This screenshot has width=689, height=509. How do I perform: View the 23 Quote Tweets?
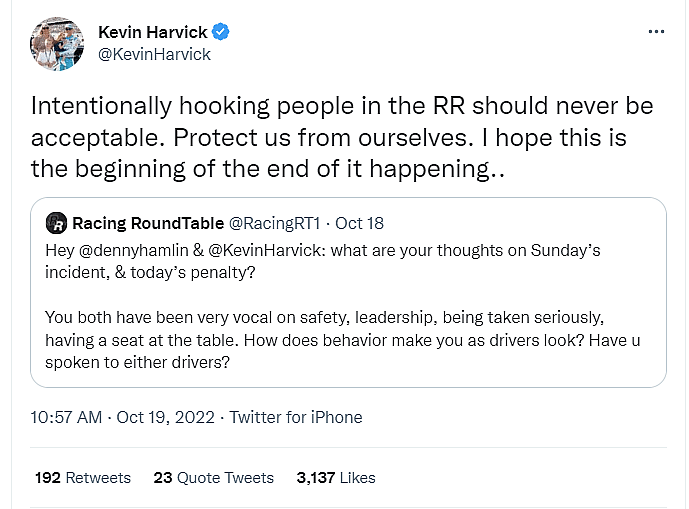tap(213, 478)
